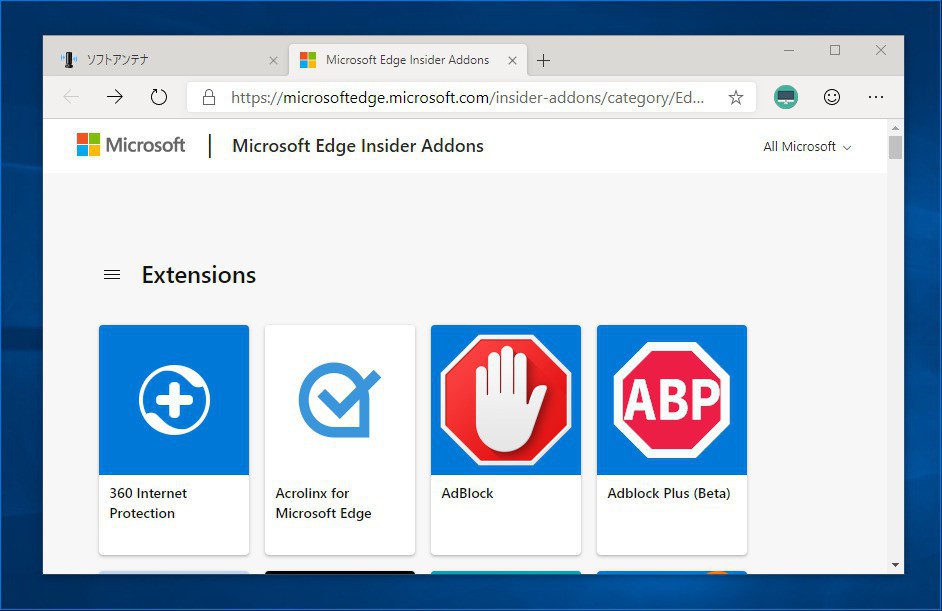Select the Microsoft Edge Insider Addons tab
The width and height of the screenshot is (942, 611).
click(400, 60)
